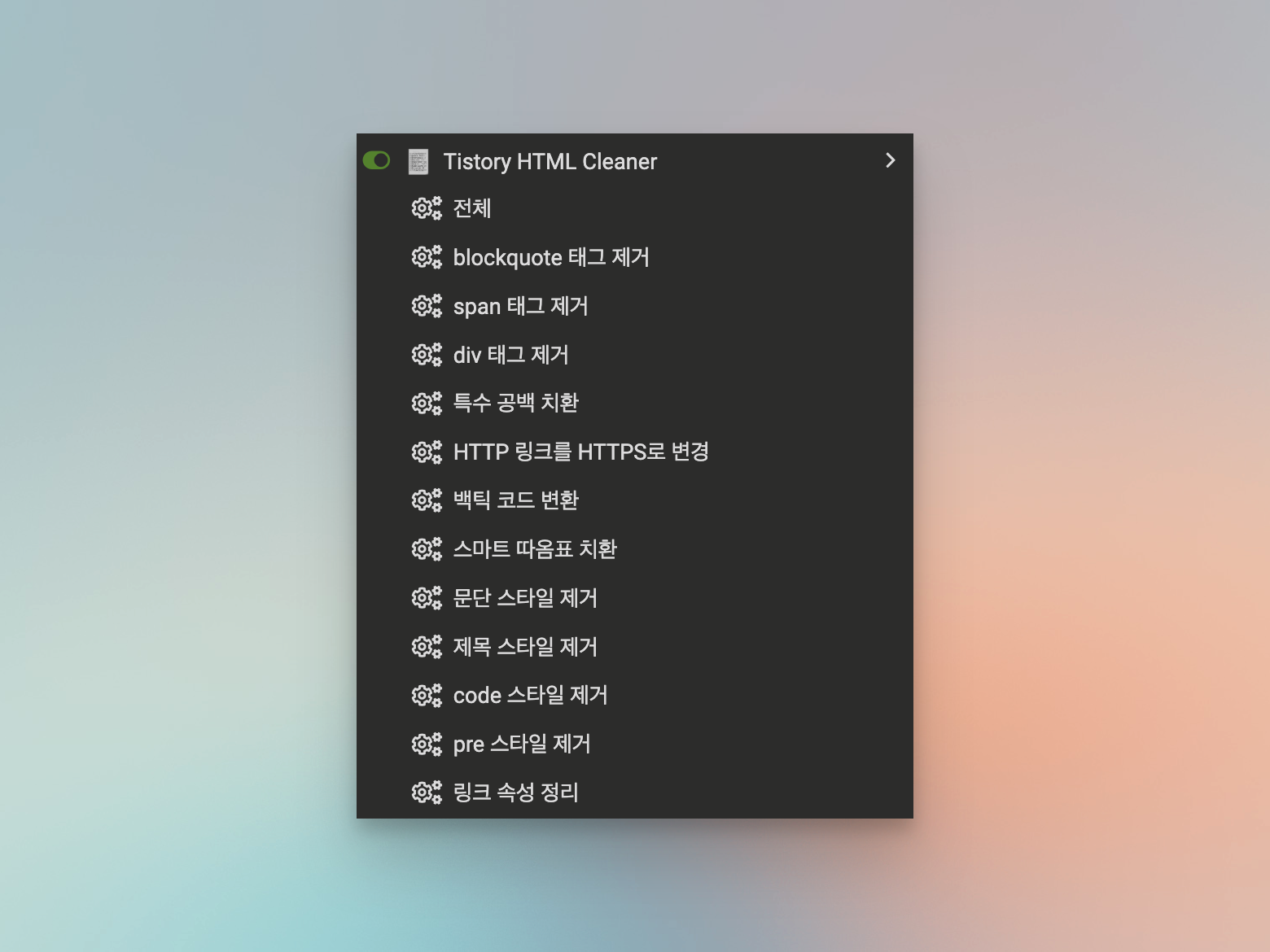Click the gear icon beside 특수 공백 치환

coord(427,403)
